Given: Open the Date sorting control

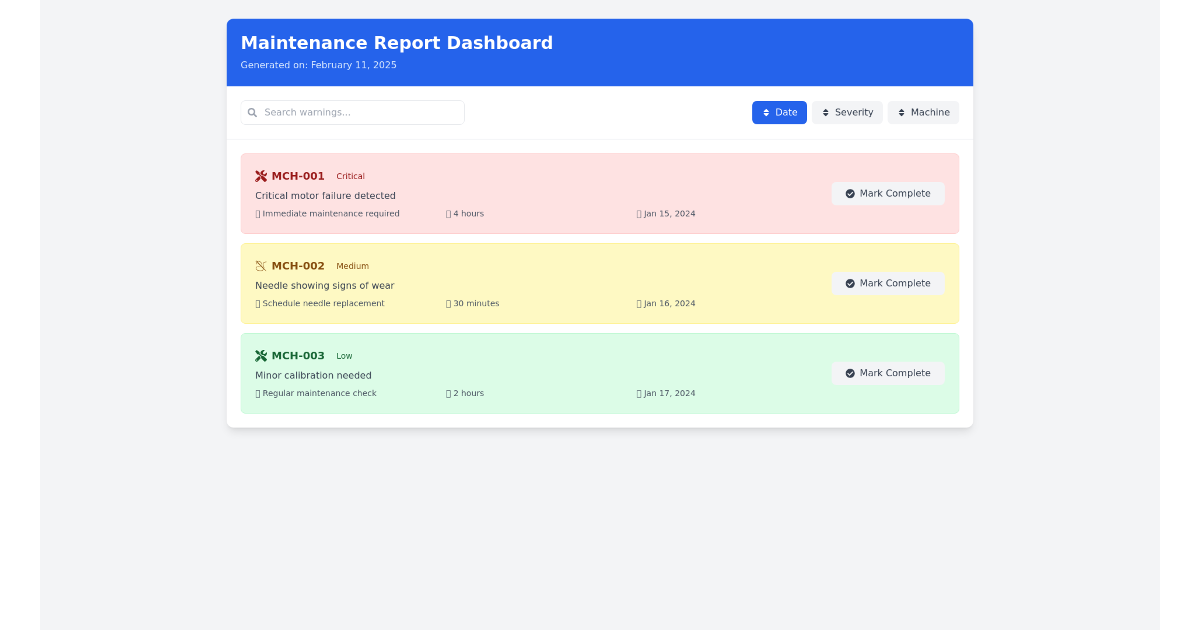Looking at the screenshot, I should coord(779,112).
